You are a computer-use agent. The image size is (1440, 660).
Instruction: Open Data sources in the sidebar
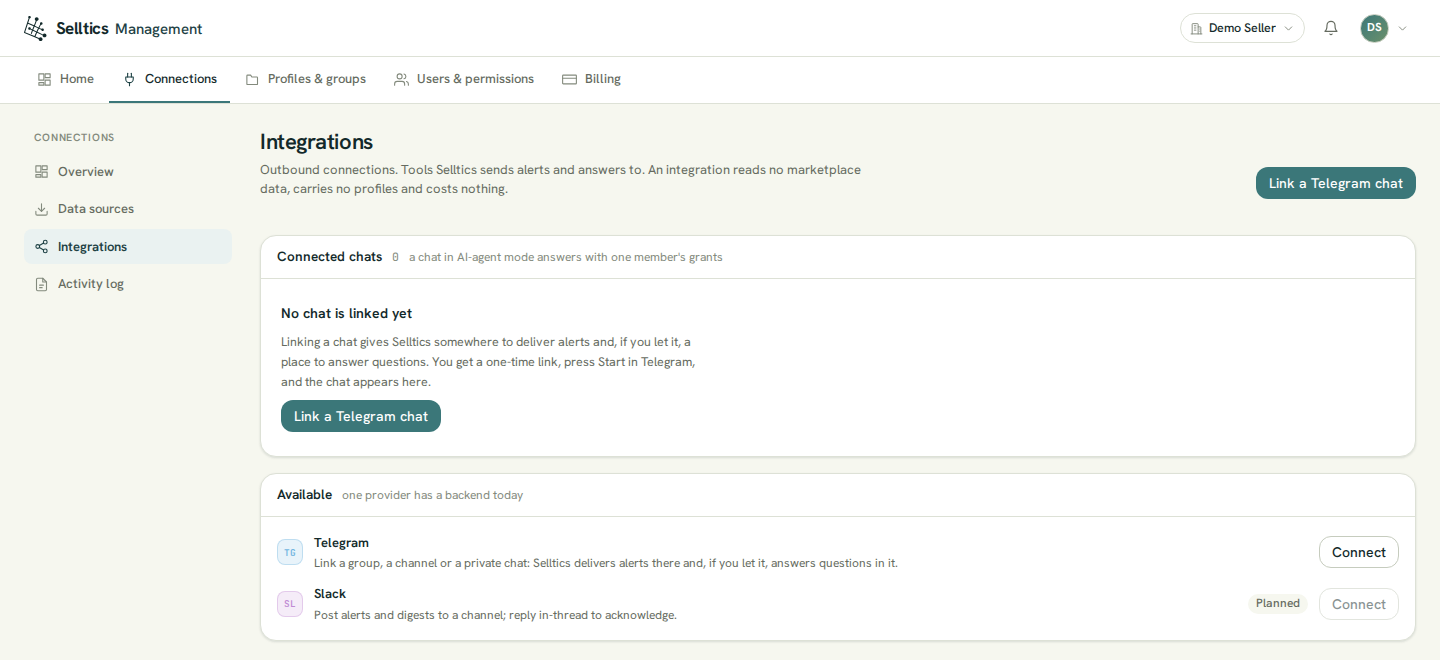128,209
